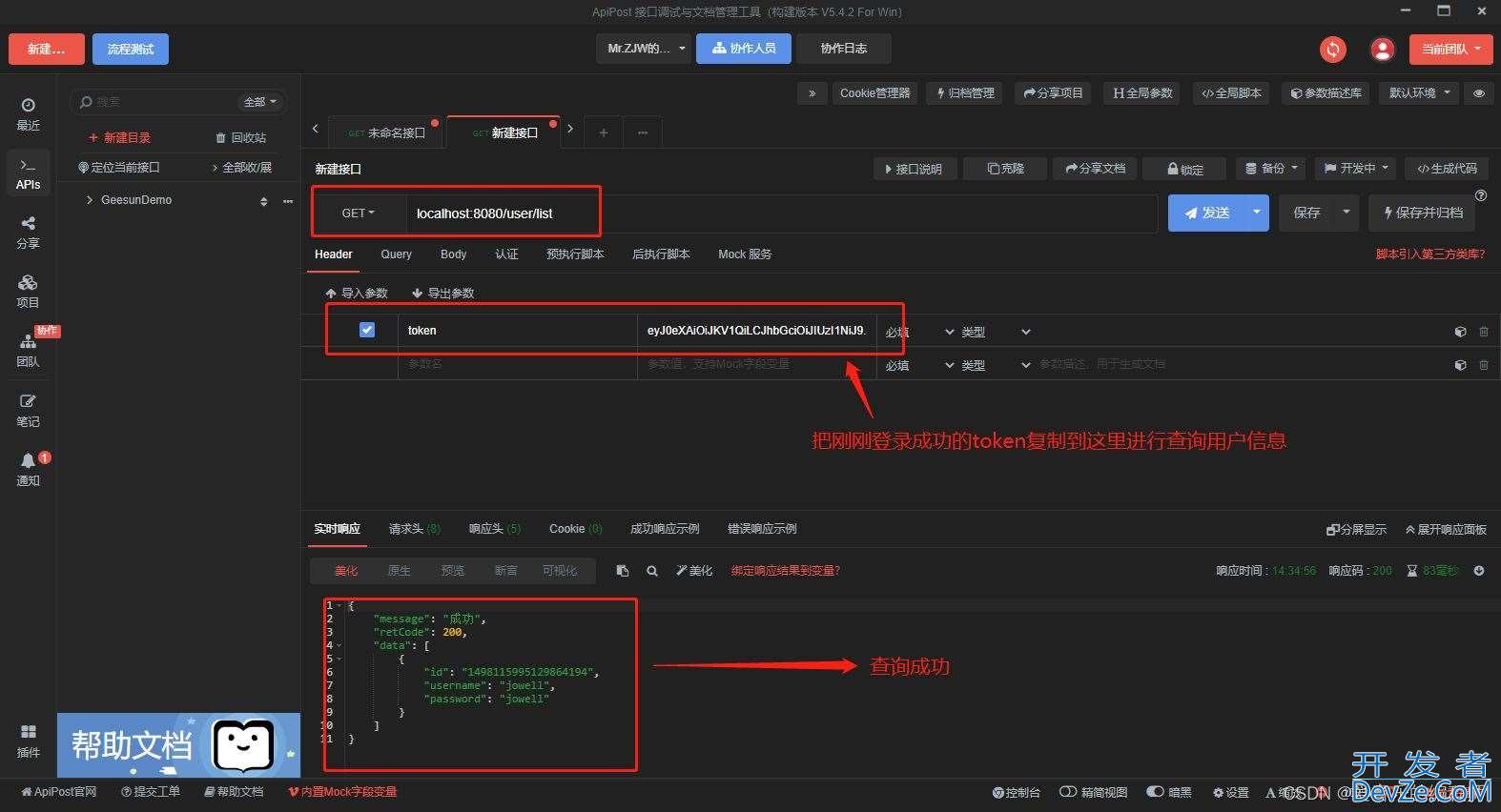Open the 保存 save arrow dropdown
Viewport: 1501px width, 812px height.
[x=1346, y=213]
